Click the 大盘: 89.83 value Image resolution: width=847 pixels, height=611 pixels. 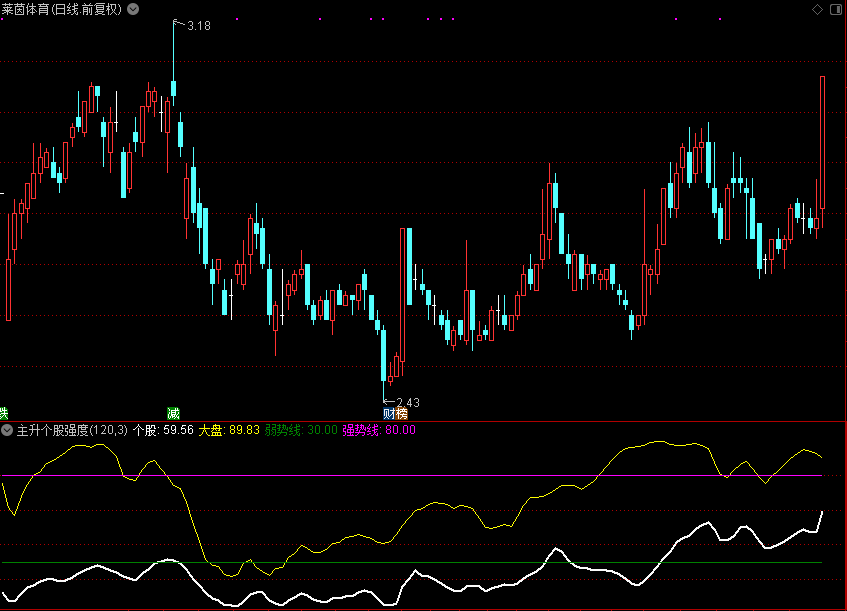229,430
